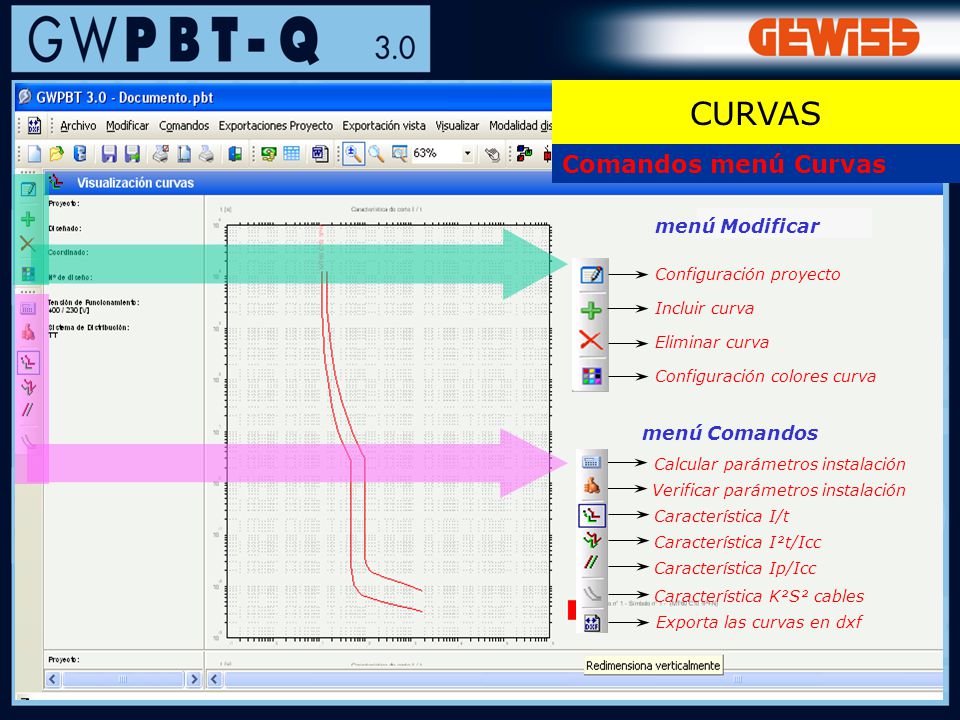Click the 'TT' distribution system value
The width and height of the screenshot is (960, 720).
click(x=53, y=336)
